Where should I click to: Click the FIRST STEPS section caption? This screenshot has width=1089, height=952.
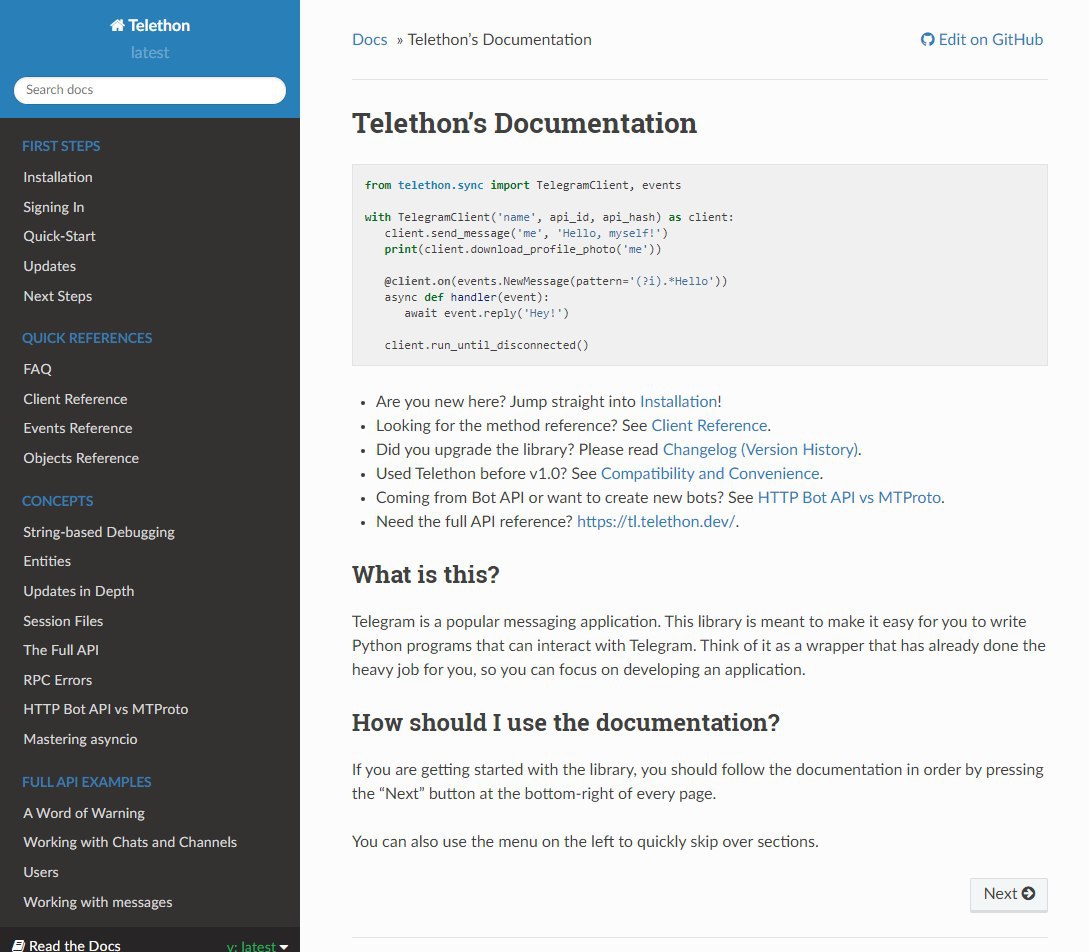tap(61, 146)
